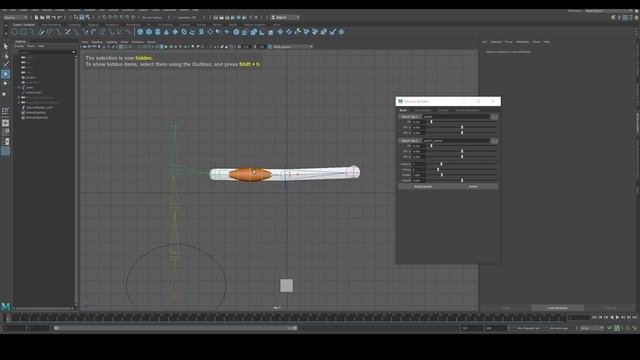640x360 pixels.
Task: Open the No Character Set dropdown
Action: 528,328
